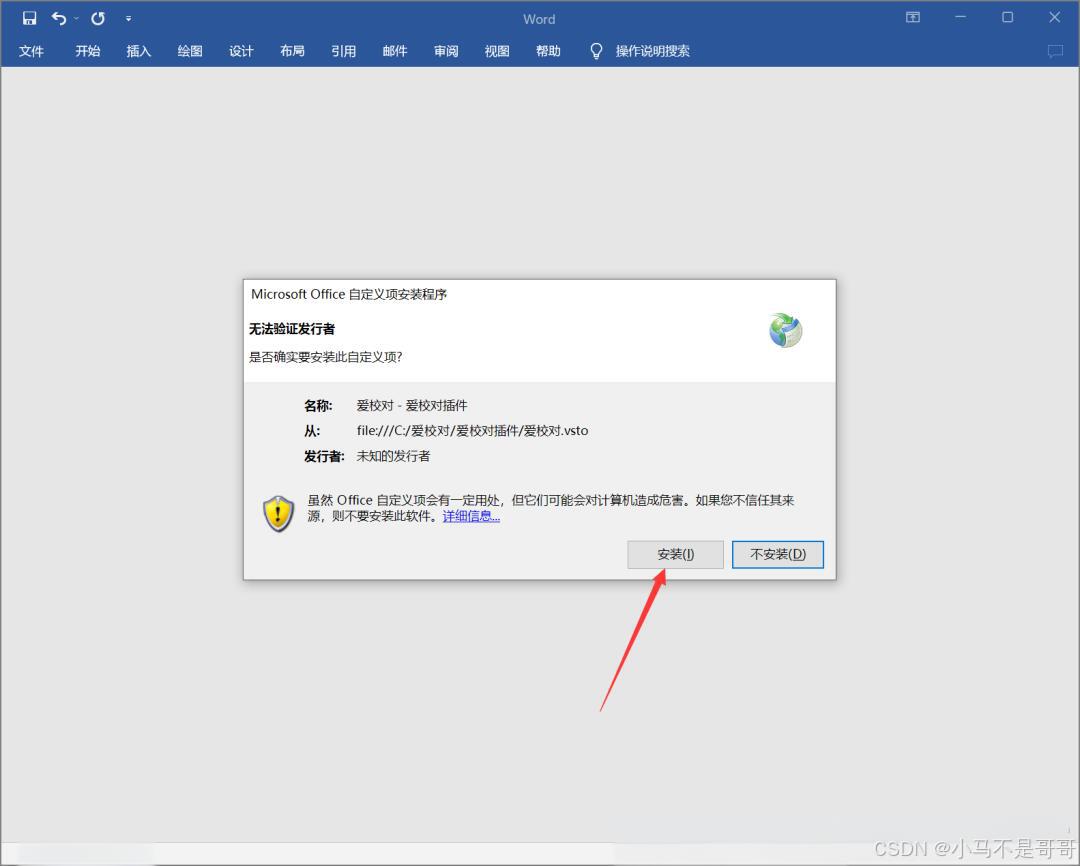
Task: Click the 无法验证发行者 heading
Action: point(291,329)
